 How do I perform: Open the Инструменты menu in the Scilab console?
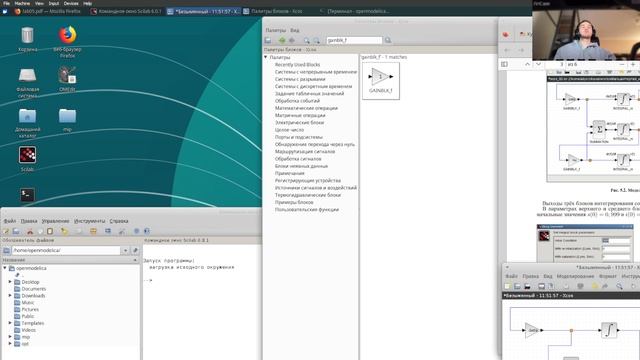pos(89,221)
